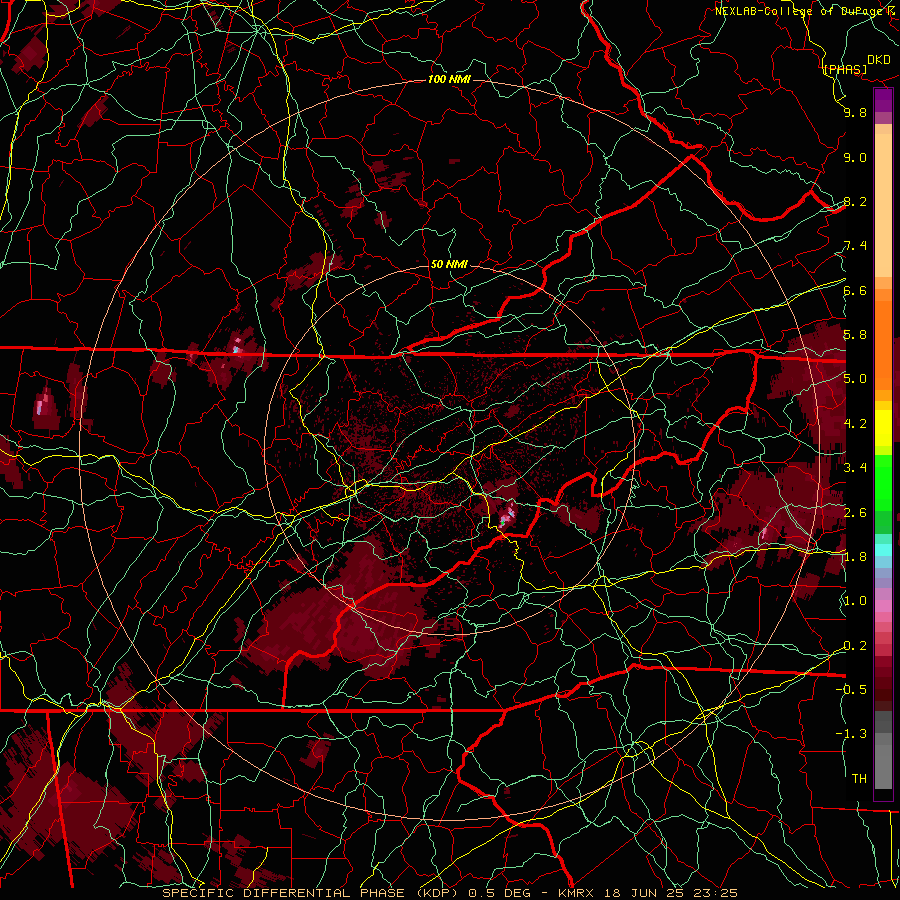Click the 9.8 value on color scale
Viewport: 900px width, 900px height.
pyautogui.click(x=855, y=112)
